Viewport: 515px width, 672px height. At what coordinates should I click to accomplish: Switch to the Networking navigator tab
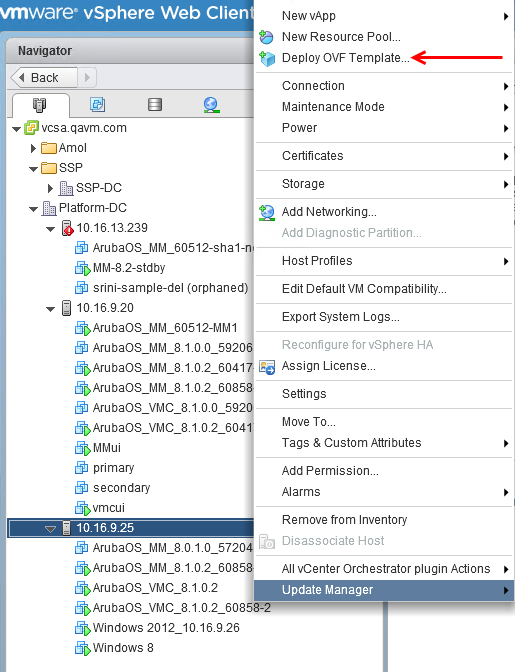point(212,105)
